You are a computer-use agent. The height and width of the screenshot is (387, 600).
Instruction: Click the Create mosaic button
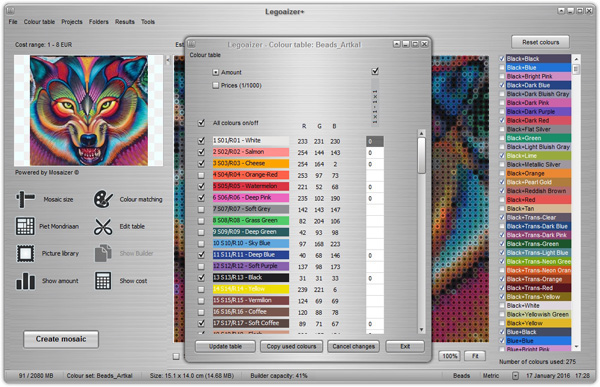tap(61, 339)
